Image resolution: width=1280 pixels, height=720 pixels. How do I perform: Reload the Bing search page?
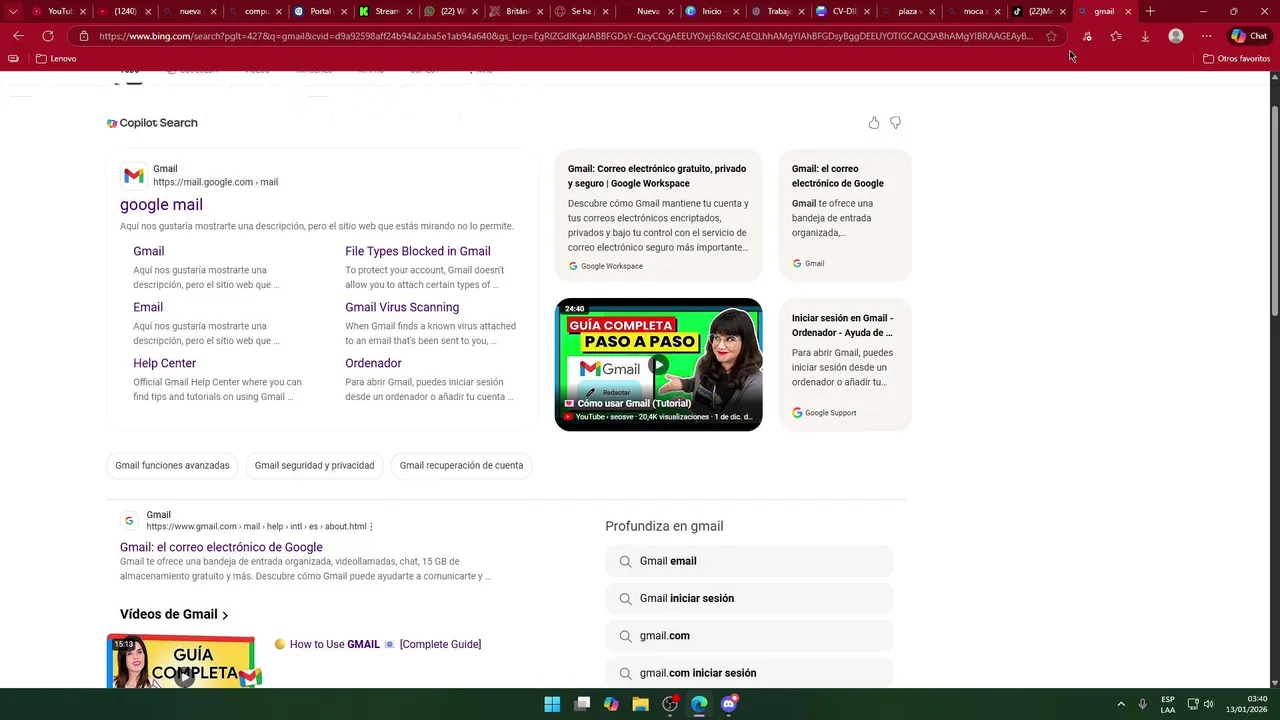47,36
